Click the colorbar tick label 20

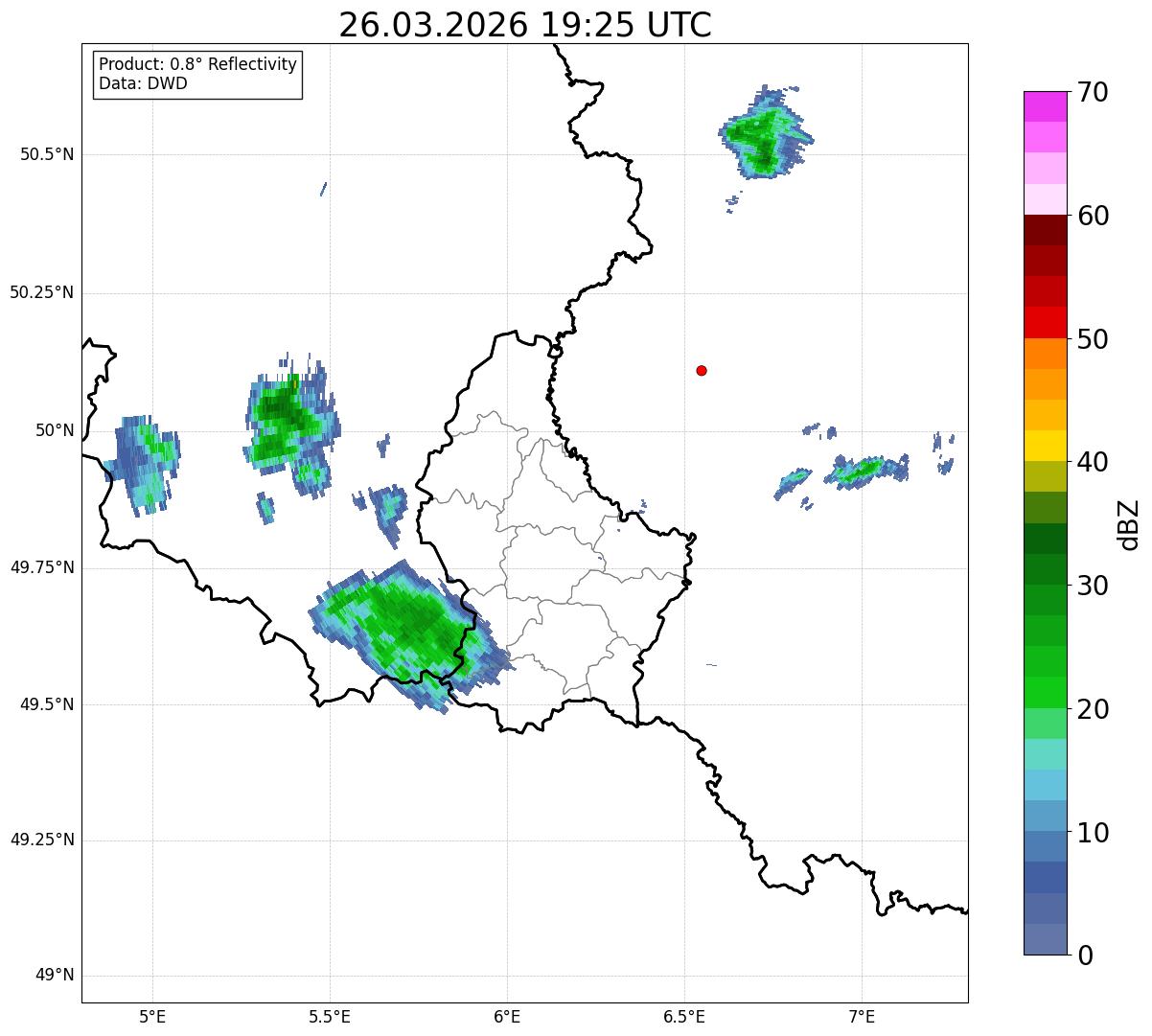pyautogui.click(x=1093, y=709)
